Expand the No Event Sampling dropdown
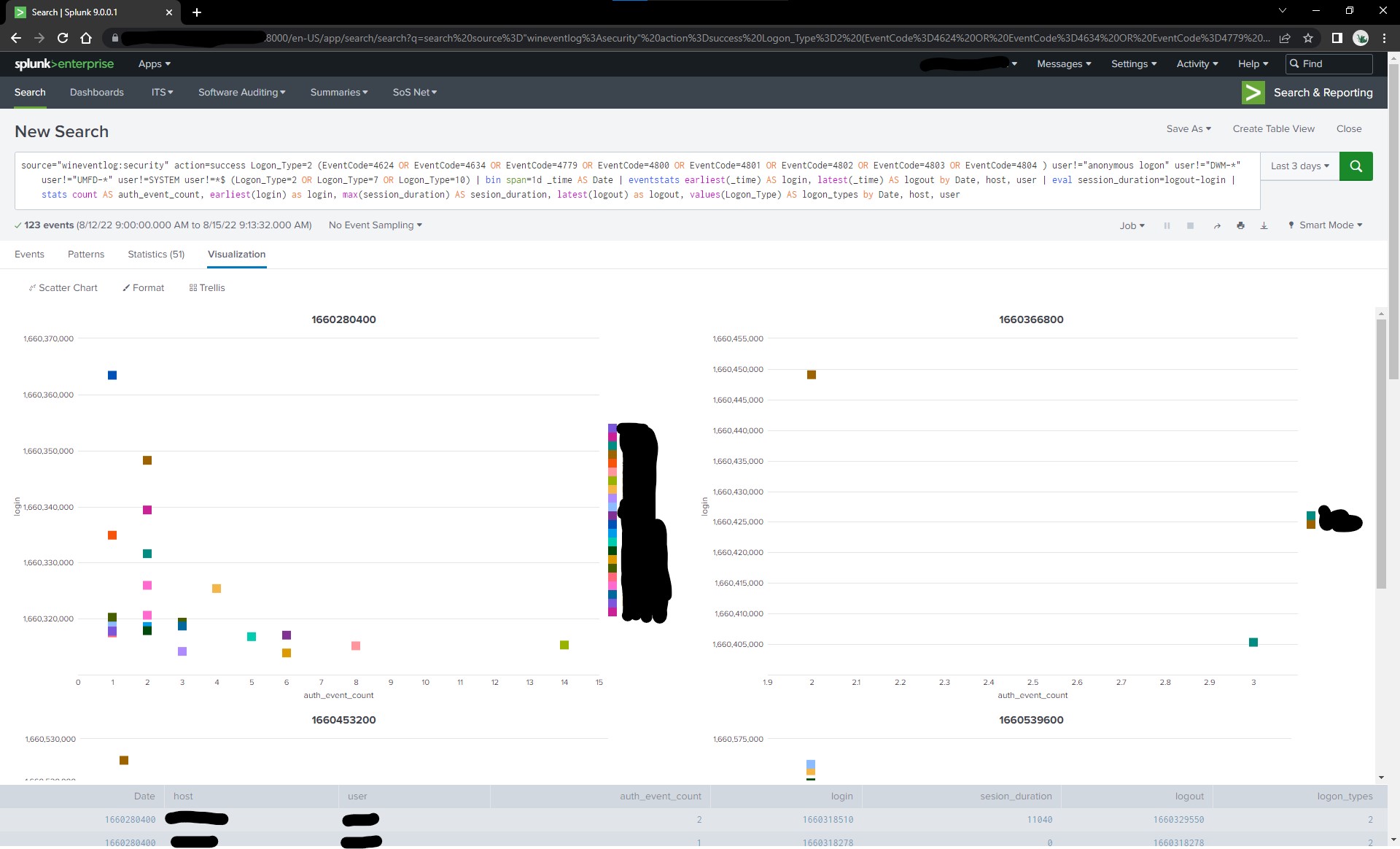 [375, 225]
